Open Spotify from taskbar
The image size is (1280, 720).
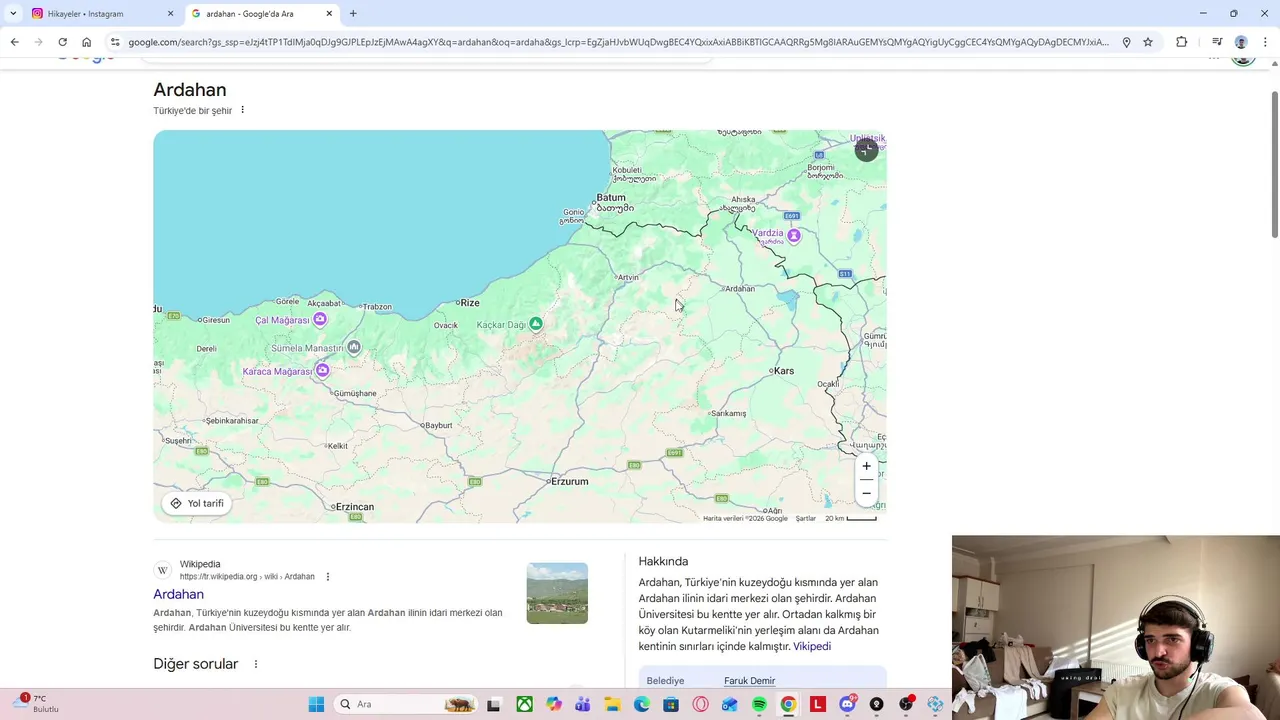click(759, 704)
